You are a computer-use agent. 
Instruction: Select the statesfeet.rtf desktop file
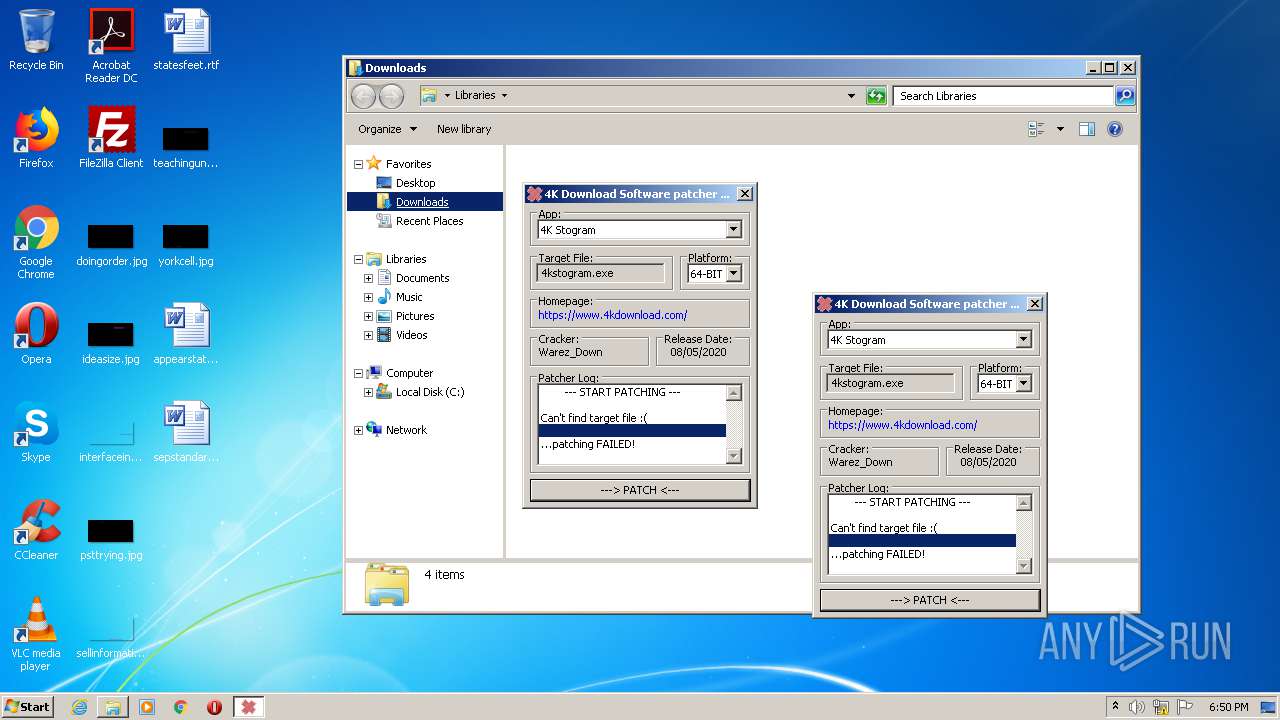point(186,40)
